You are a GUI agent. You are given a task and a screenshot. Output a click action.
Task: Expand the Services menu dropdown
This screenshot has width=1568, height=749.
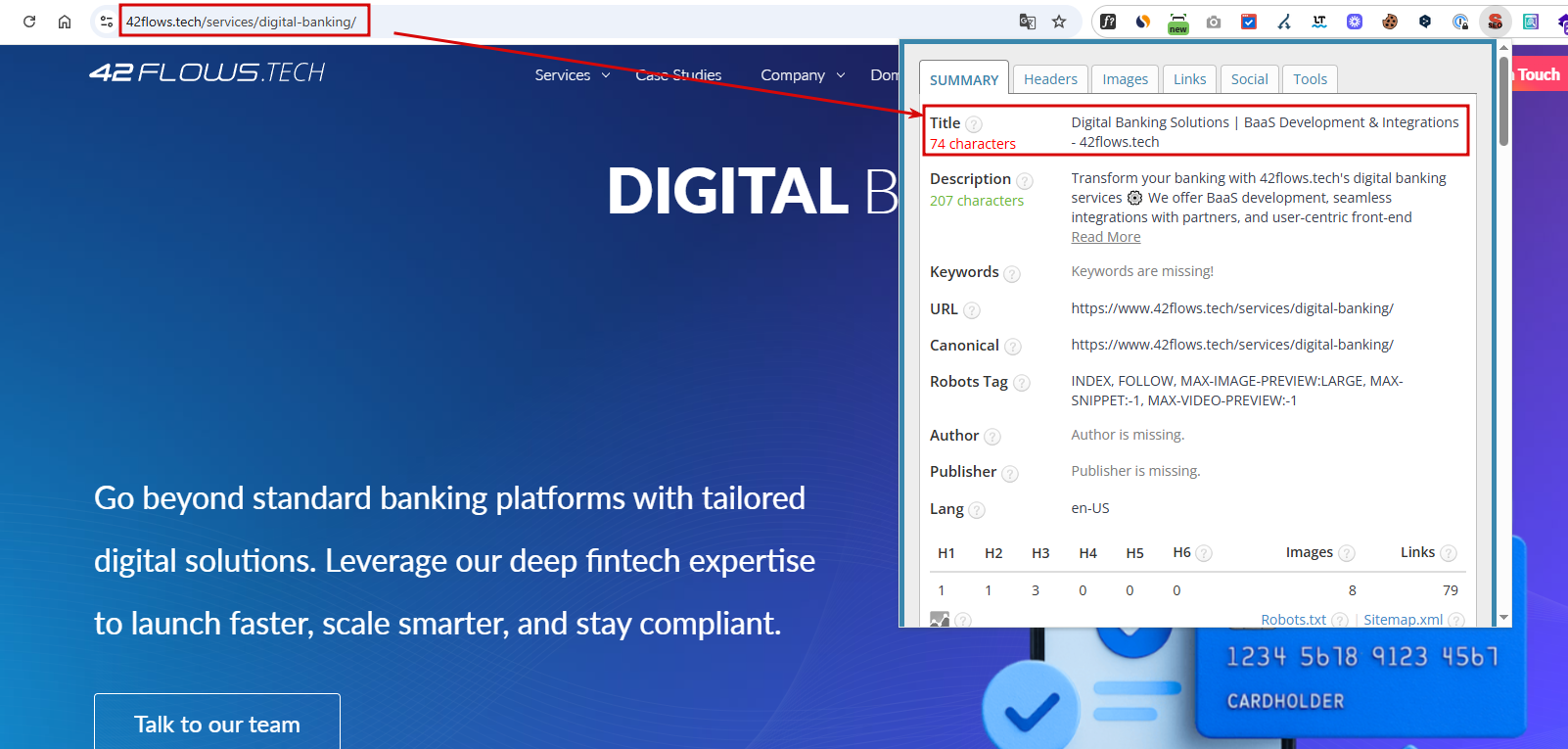click(x=573, y=74)
